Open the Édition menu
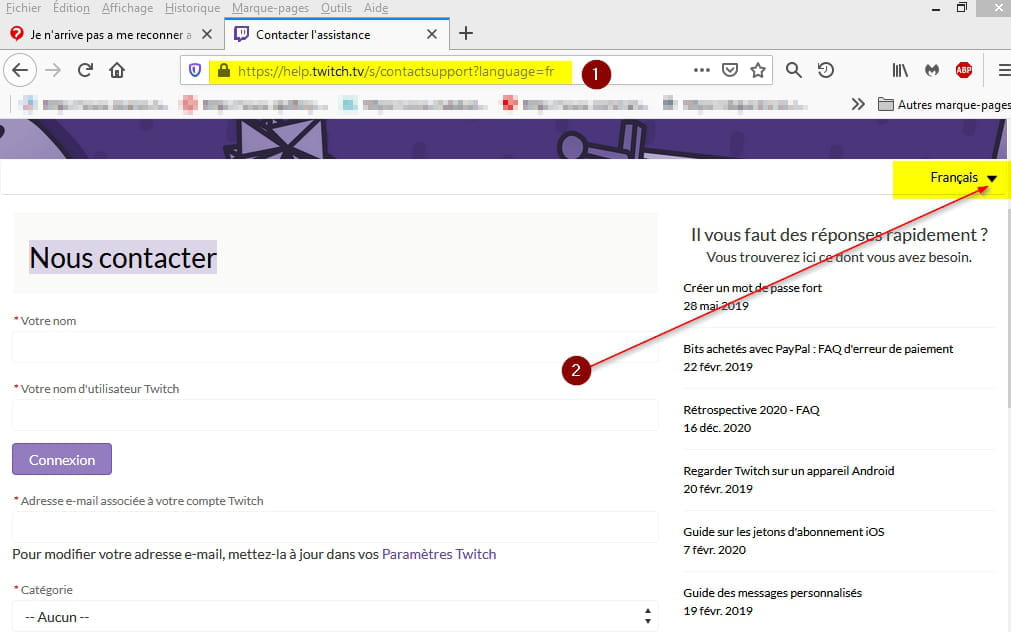1011x632 pixels. click(x=71, y=8)
